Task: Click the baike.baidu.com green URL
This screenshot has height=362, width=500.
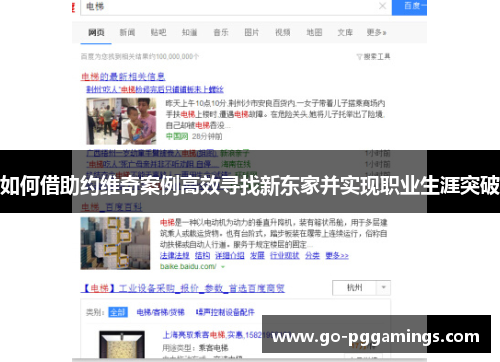Action: point(188,266)
